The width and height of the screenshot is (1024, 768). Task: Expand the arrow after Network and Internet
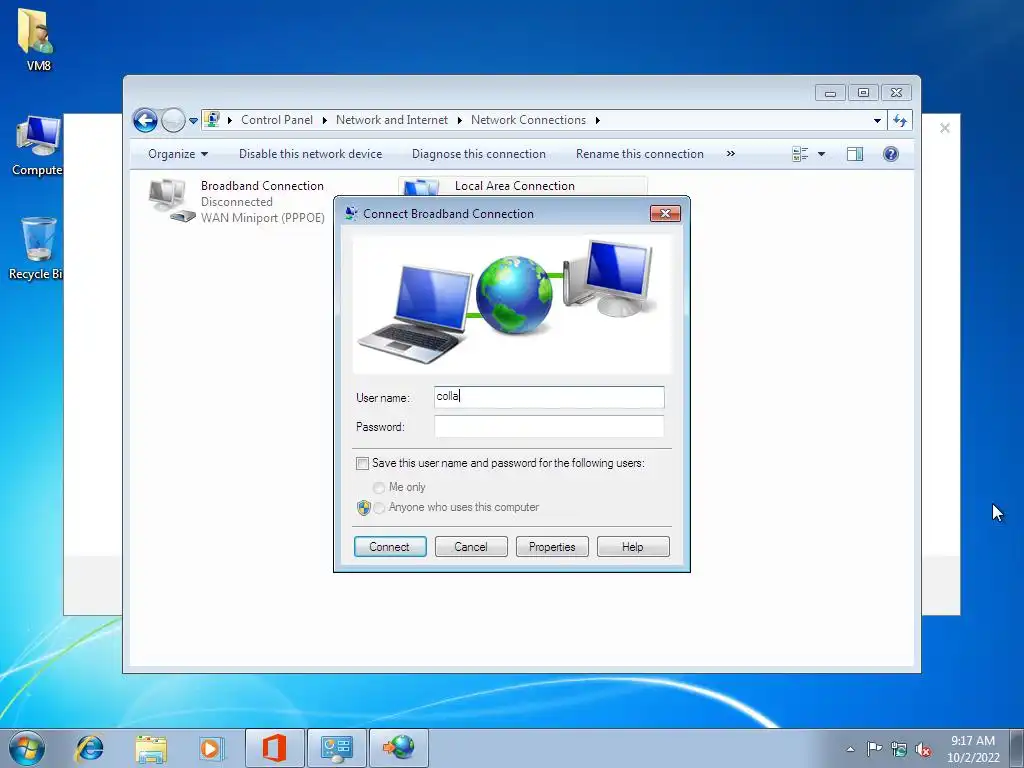[x=460, y=120]
